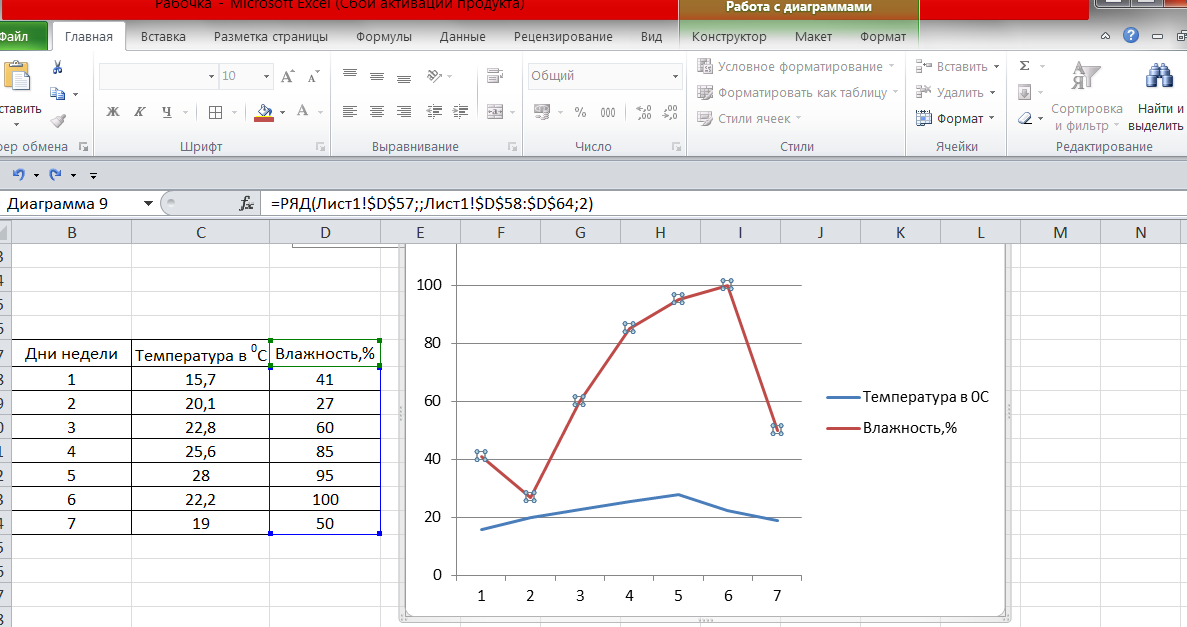Click the Undo arrow in quick access bar

point(18,174)
